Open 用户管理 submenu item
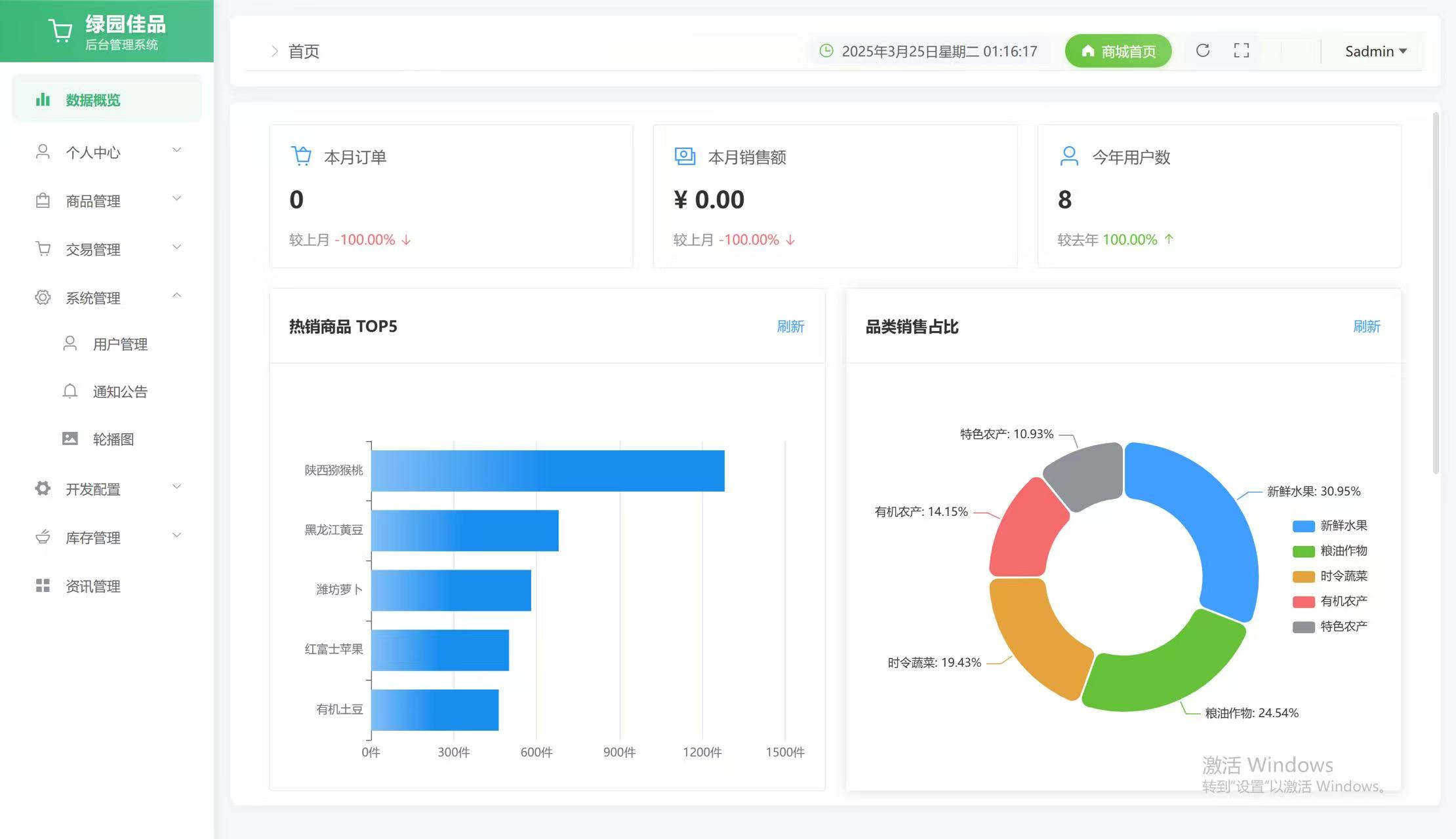 107,344
